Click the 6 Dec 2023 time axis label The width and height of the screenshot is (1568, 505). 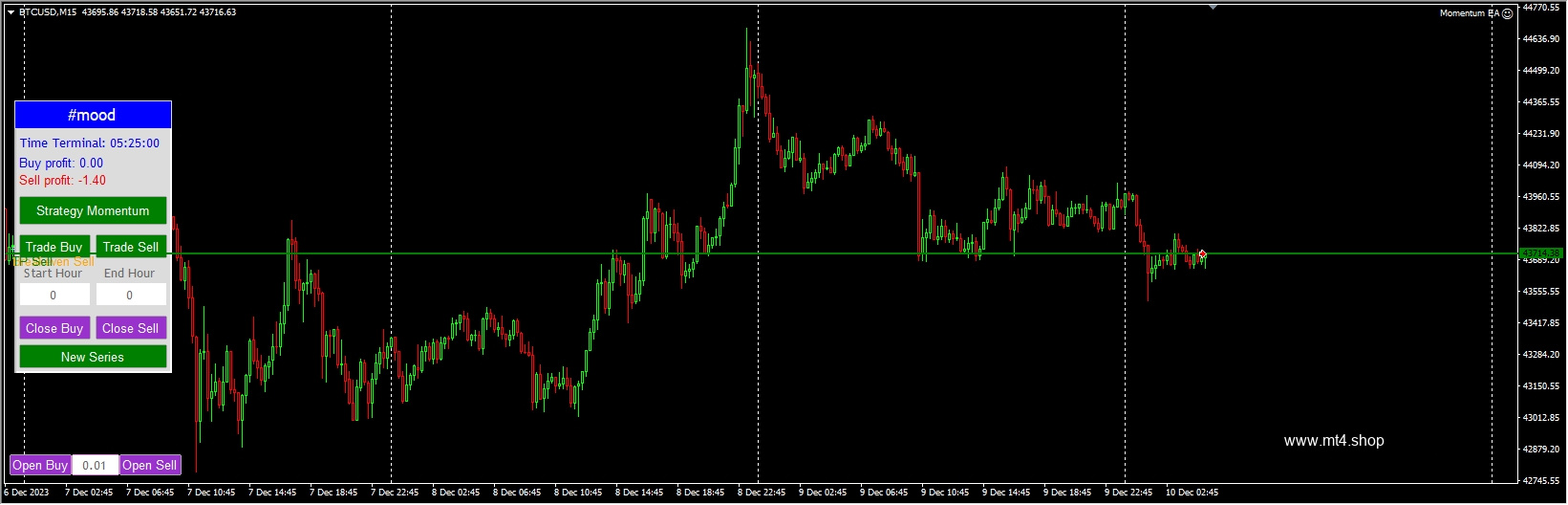pos(27,493)
